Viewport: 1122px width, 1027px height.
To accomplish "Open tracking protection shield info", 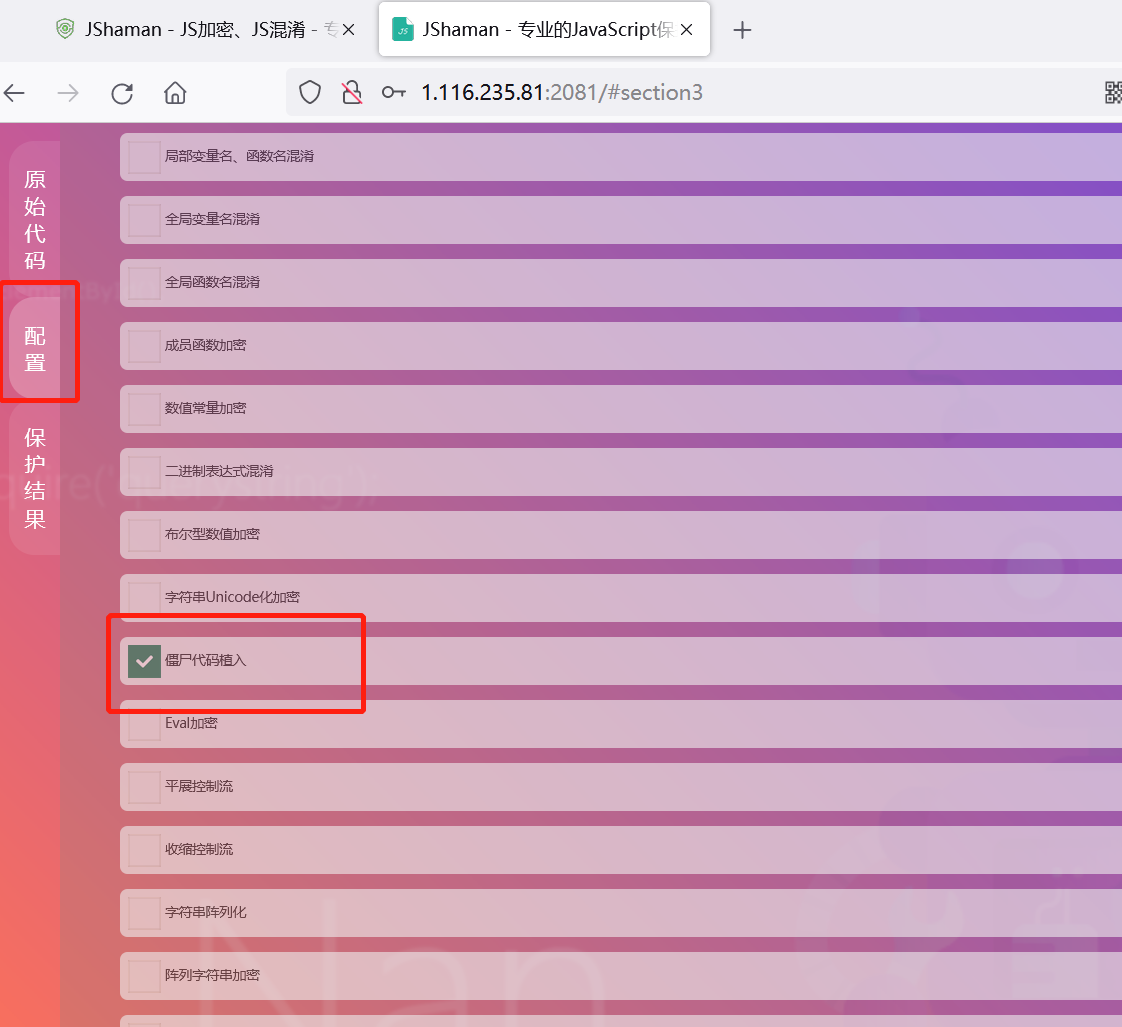I will point(310,93).
